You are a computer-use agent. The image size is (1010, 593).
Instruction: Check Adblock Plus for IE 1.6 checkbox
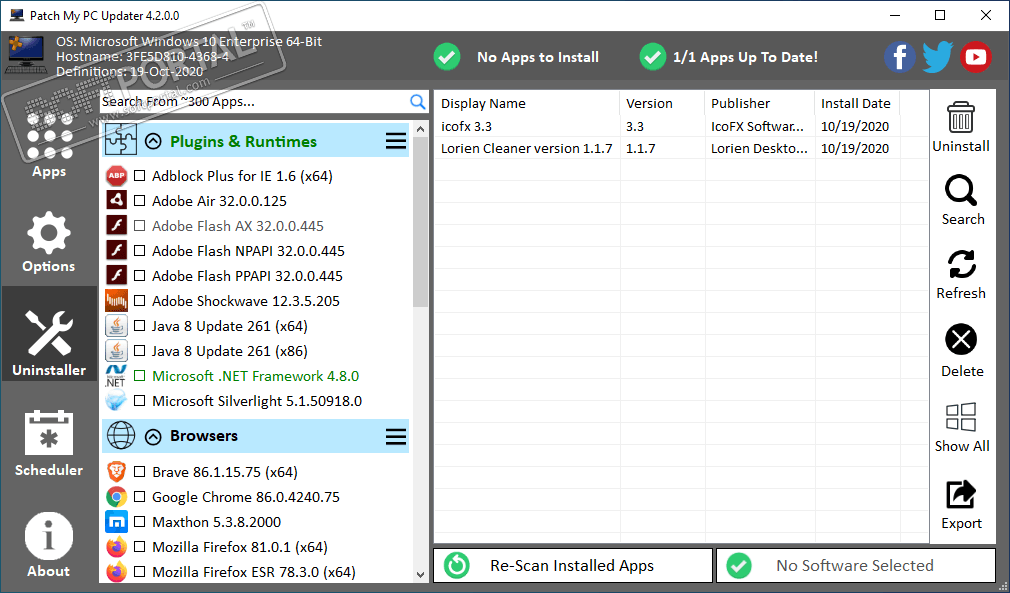[x=139, y=176]
